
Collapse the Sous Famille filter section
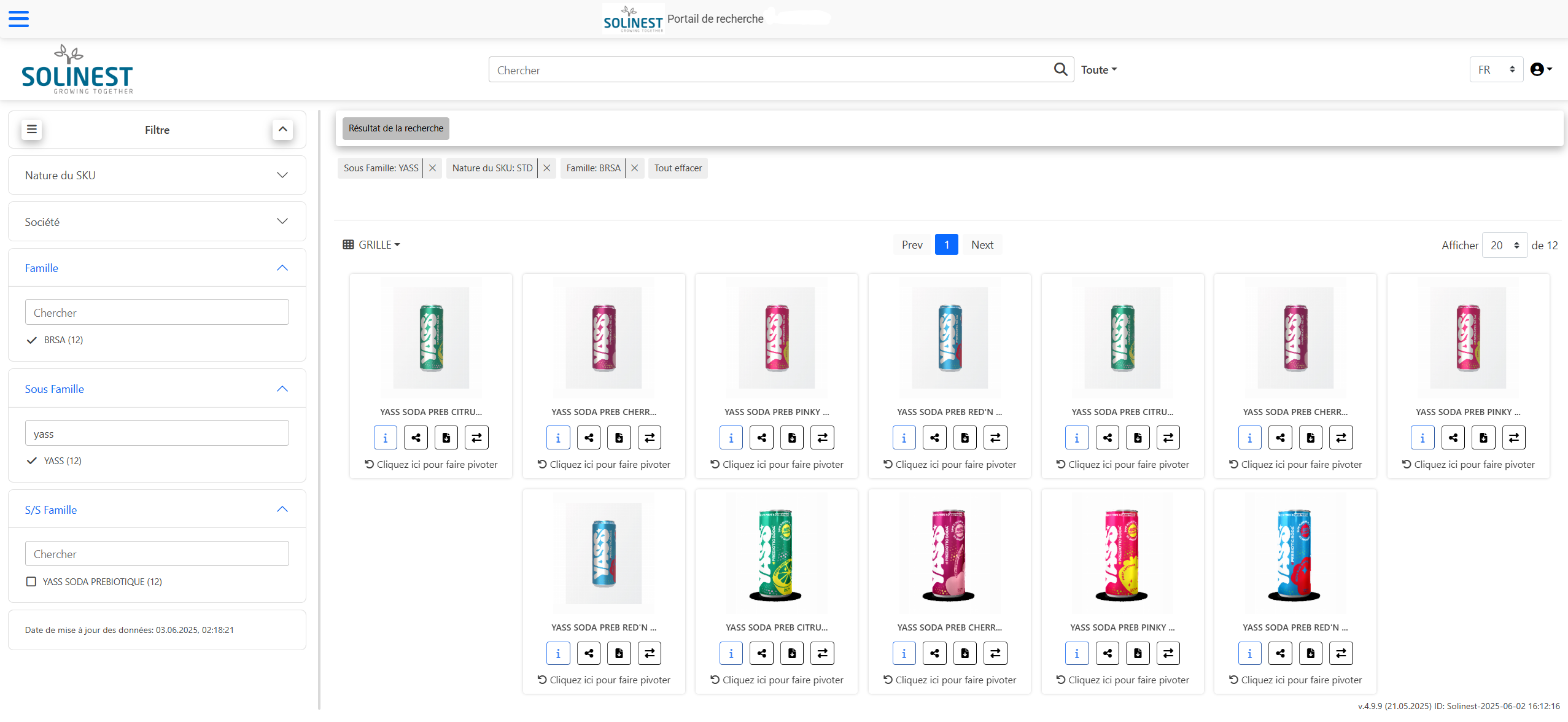pyautogui.click(x=157, y=389)
